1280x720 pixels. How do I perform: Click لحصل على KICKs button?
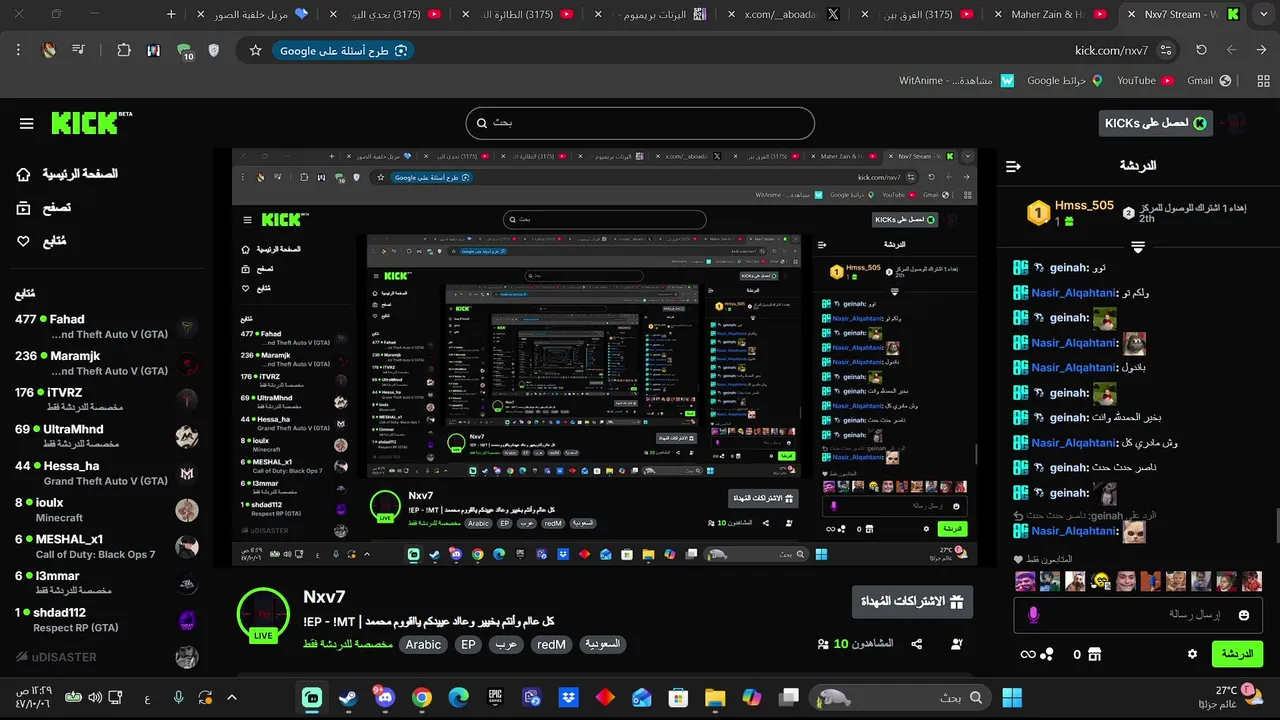1155,123
